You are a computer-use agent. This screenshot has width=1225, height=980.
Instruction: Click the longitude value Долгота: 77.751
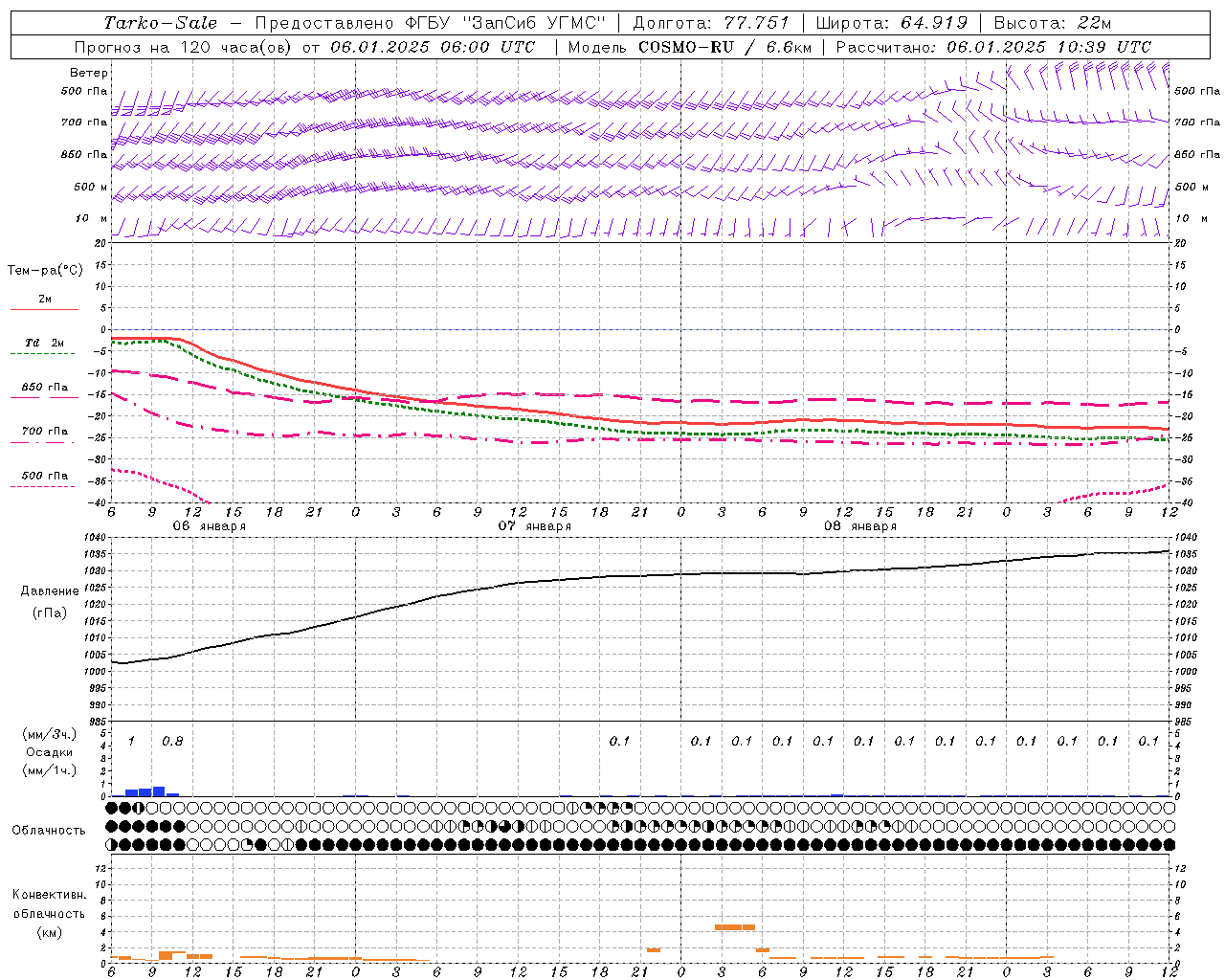tap(711, 23)
